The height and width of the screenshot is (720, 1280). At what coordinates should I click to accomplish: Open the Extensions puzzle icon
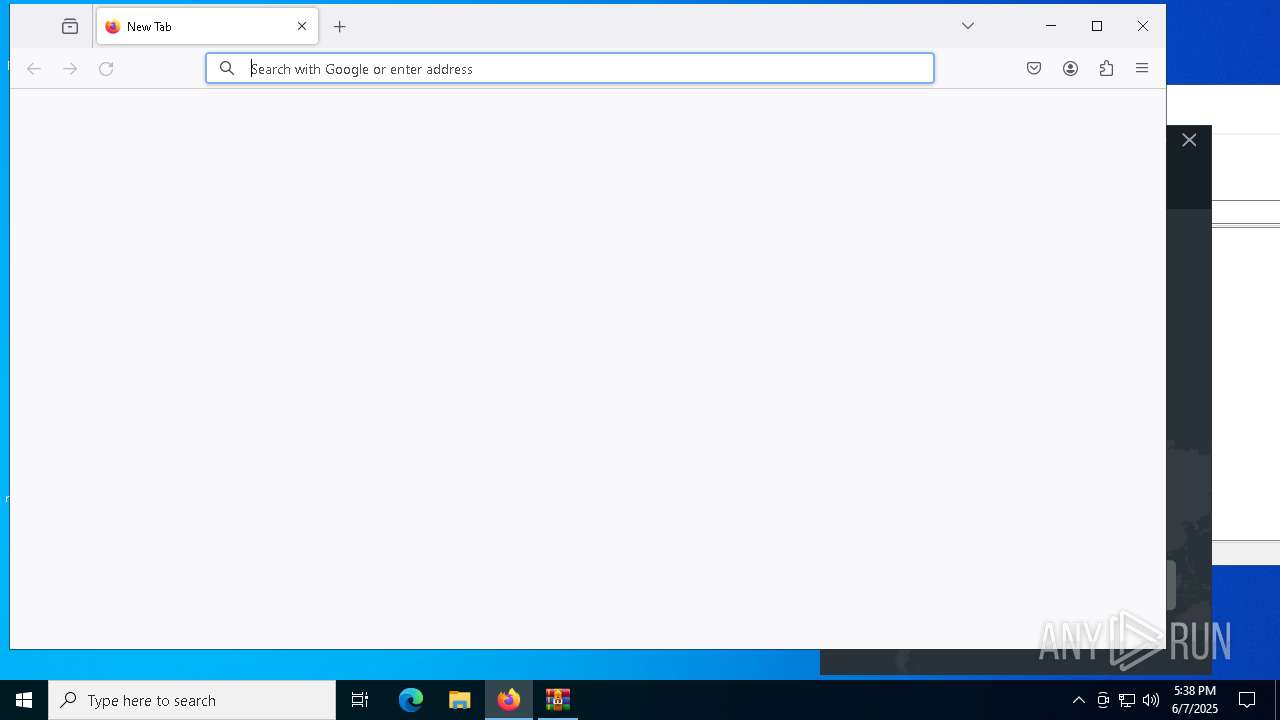[x=1106, y=69]
